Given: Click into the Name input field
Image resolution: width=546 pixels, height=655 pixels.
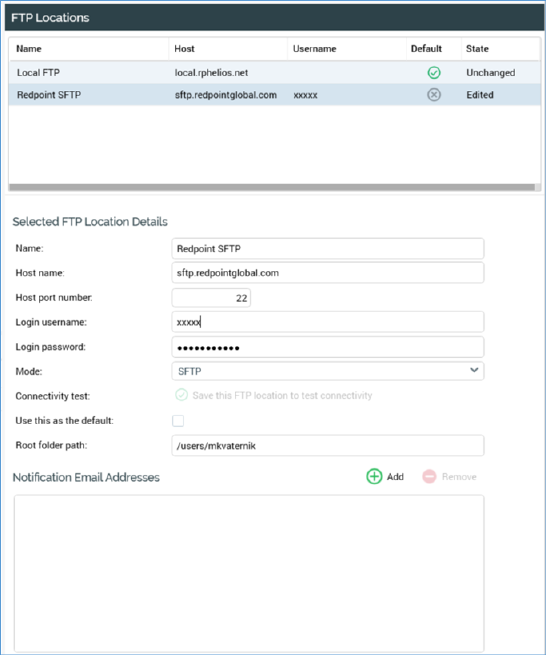Looking at the screenshot, I should click(x=328, y=249).
